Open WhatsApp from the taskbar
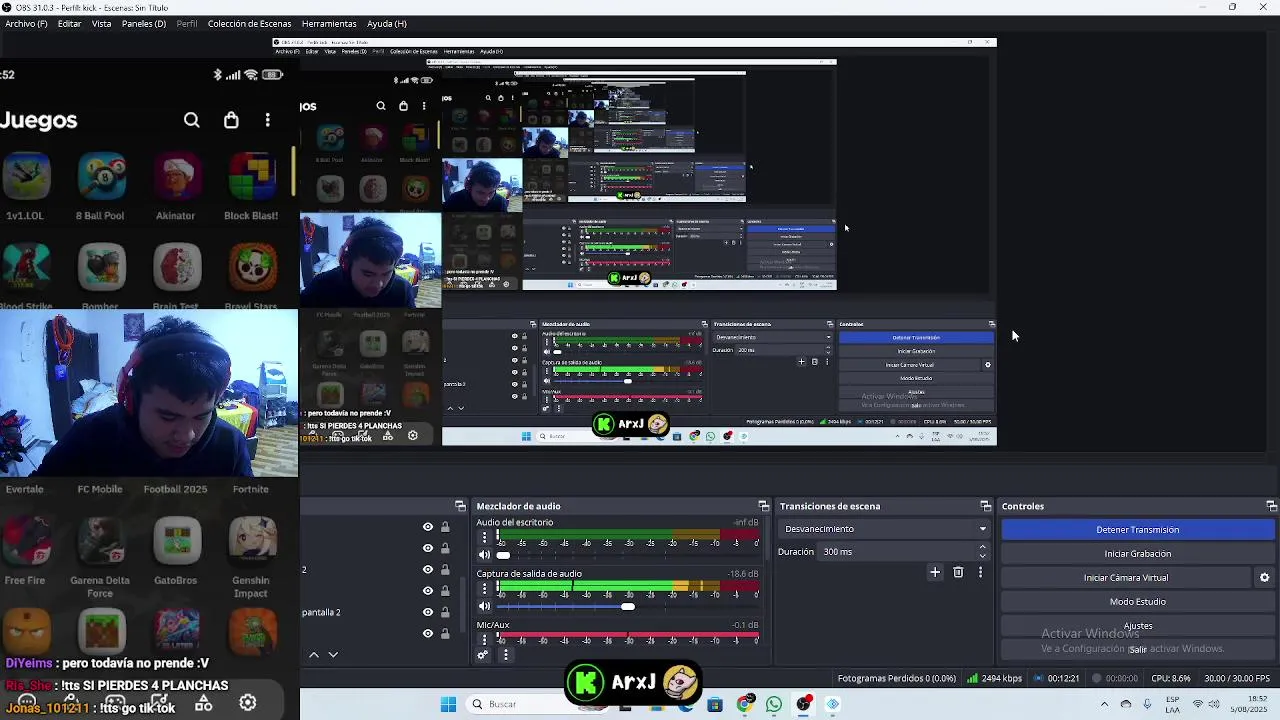1280x720 pixels. [774, 704]
